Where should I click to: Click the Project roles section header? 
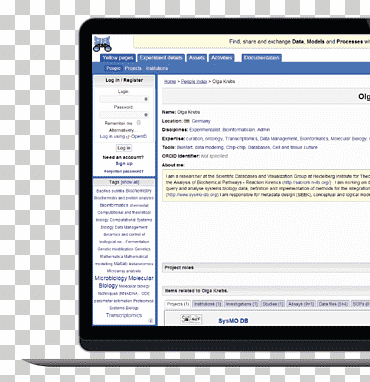(266, 268)
